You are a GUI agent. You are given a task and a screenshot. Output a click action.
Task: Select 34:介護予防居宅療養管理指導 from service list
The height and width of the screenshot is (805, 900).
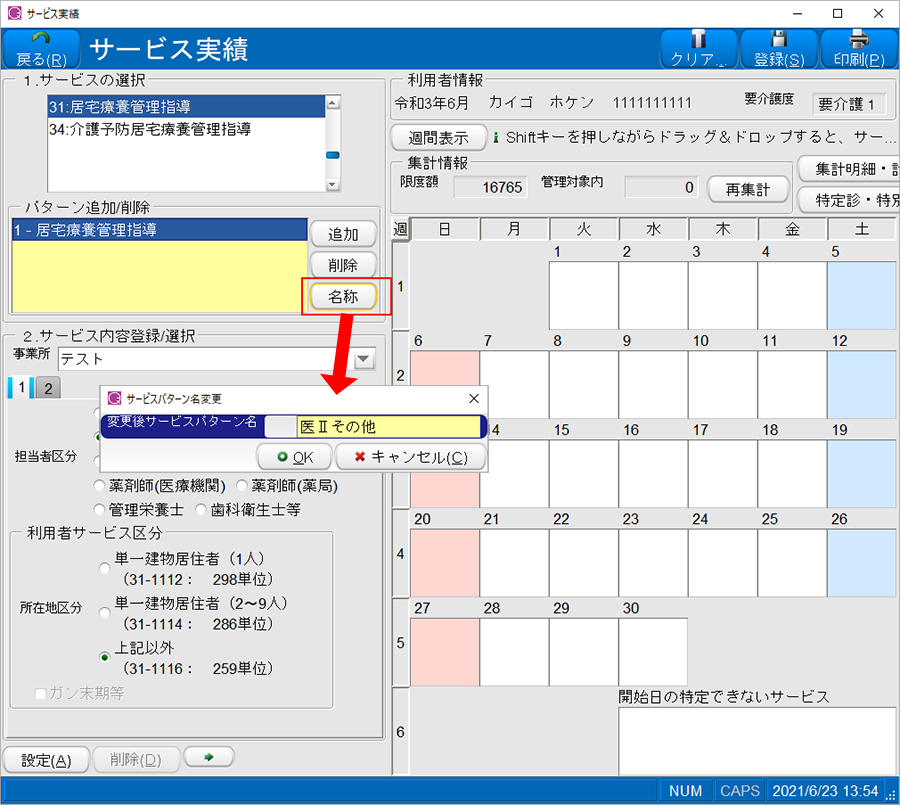[x=150, y=129]
